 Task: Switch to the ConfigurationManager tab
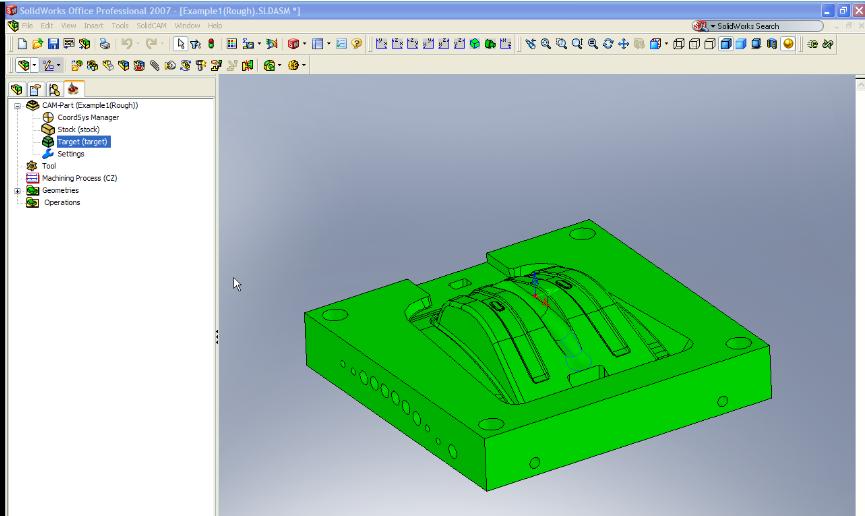(54, 89)
